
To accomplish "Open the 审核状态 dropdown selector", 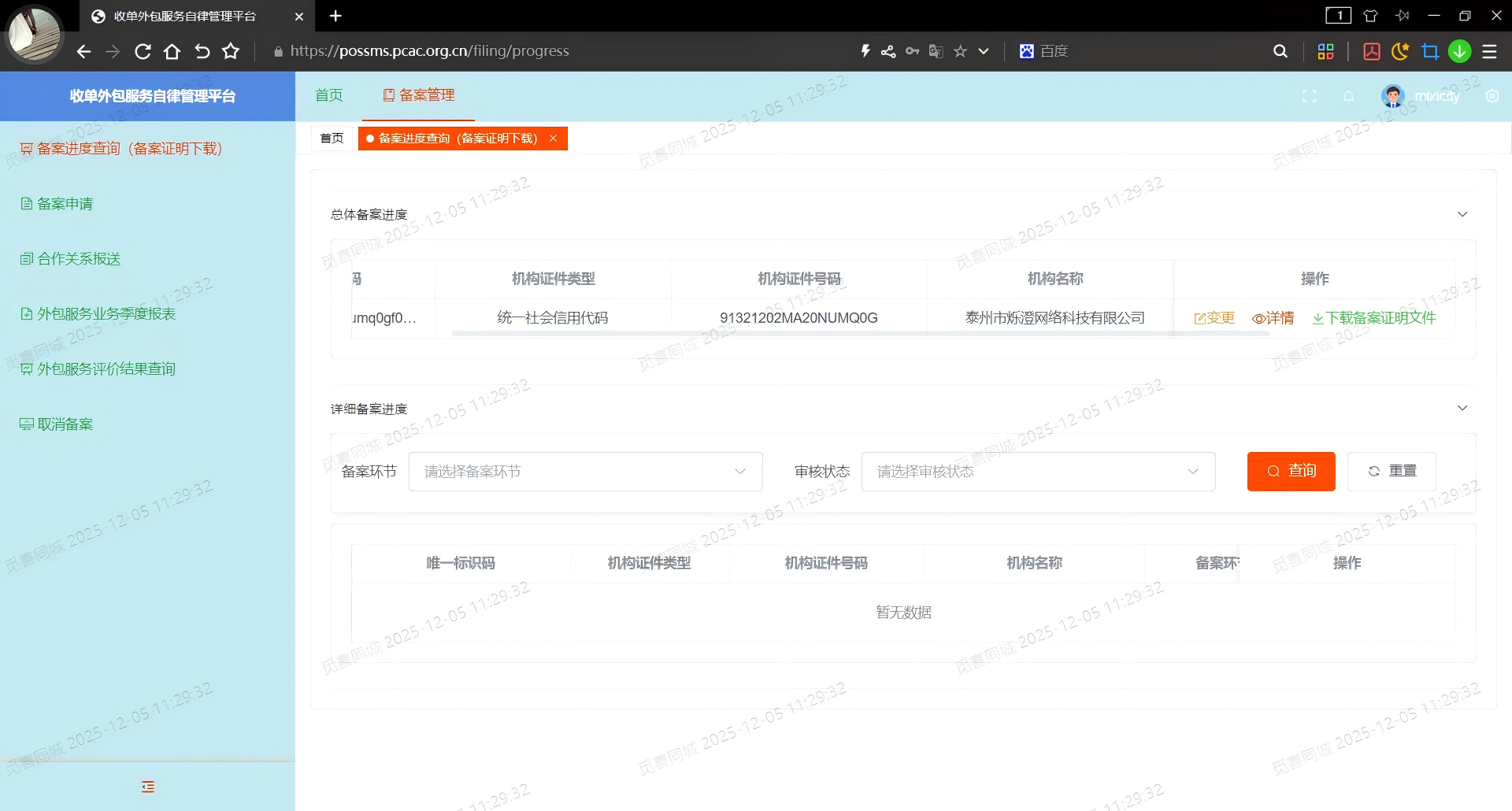I will (x=1038, y=472).
